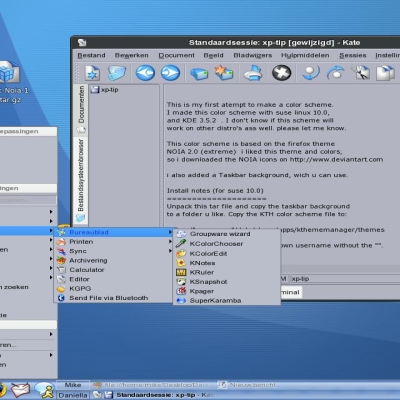Print the document via the printer icon

[253, 73]
